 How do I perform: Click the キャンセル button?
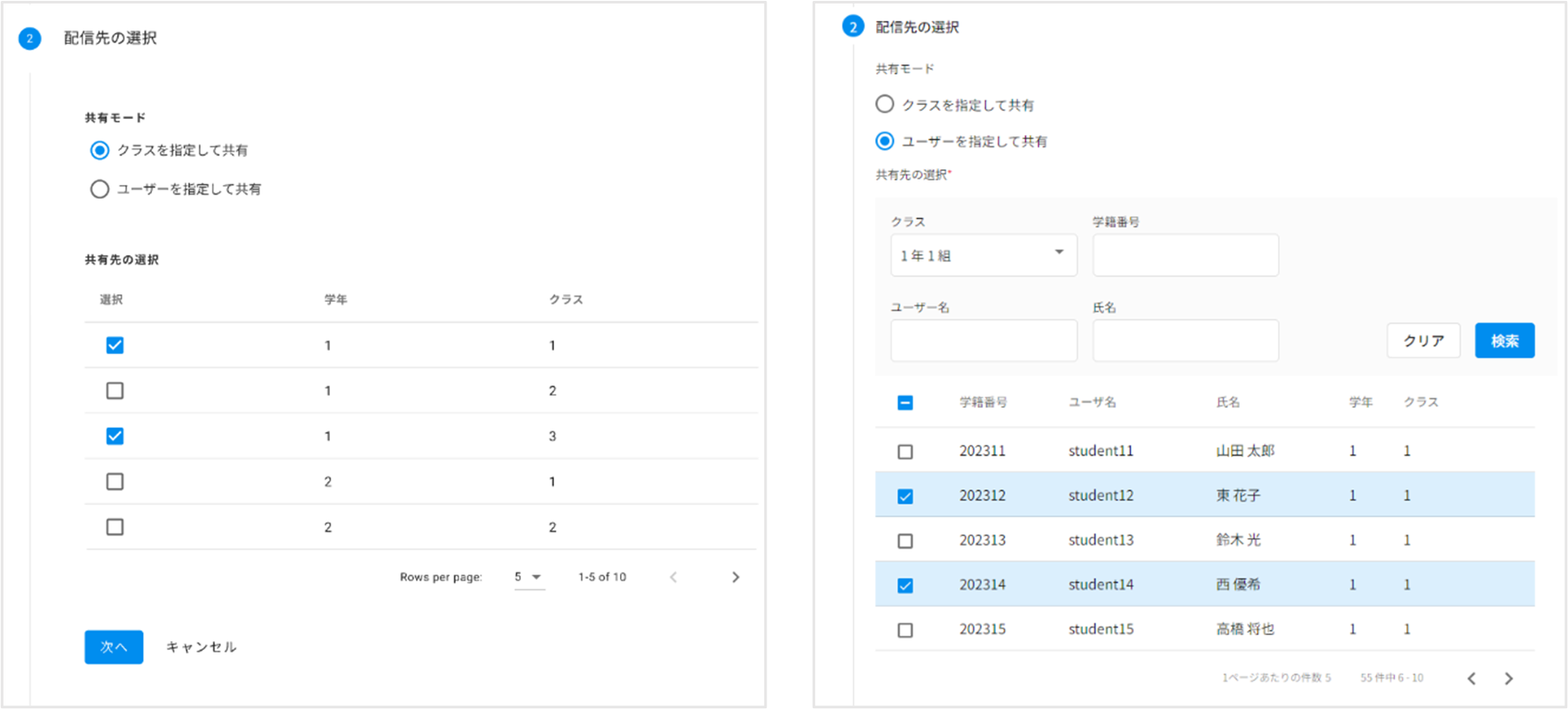pos(201,647)
